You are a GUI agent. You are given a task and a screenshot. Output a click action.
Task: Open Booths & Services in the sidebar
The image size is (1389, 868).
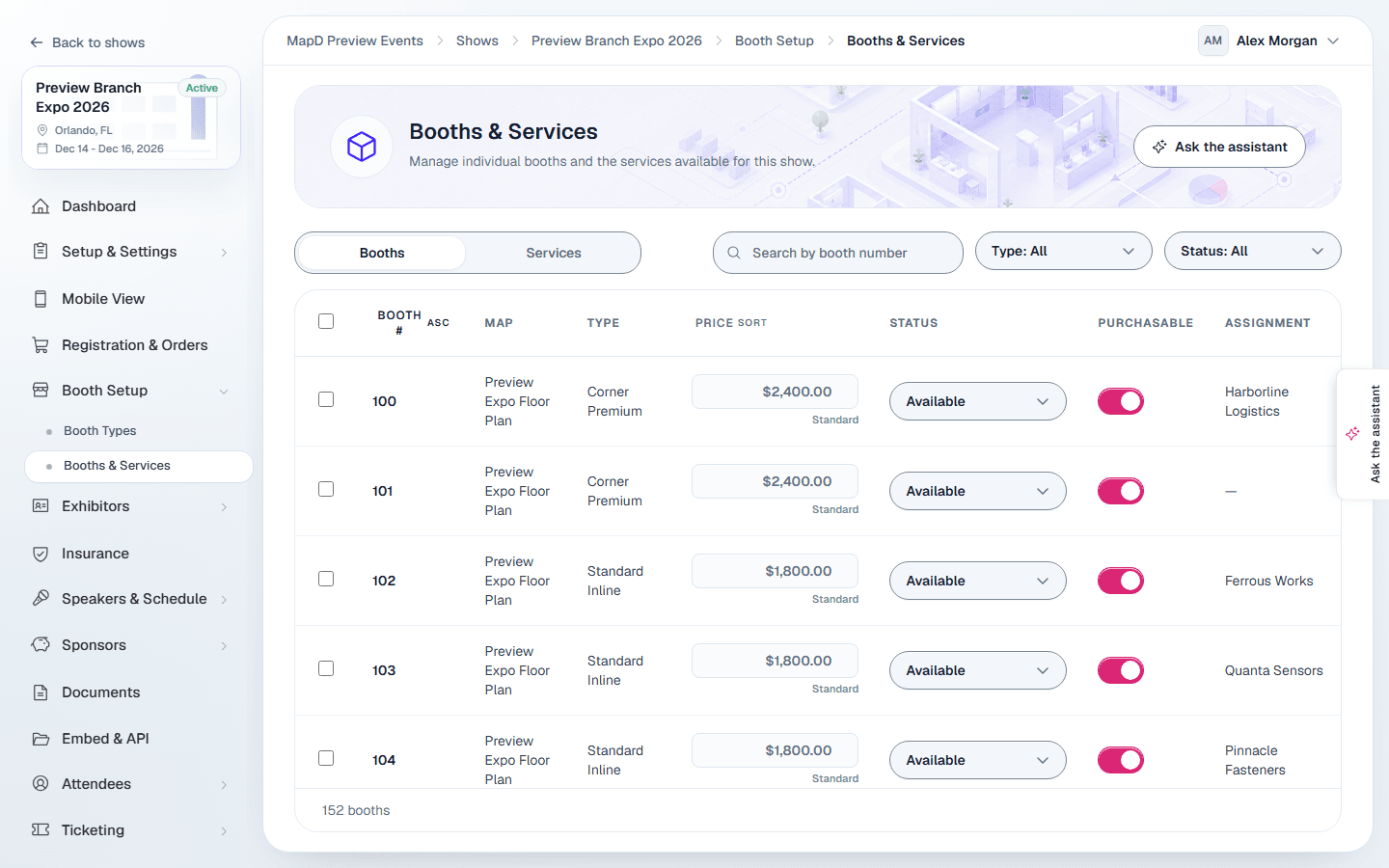click(139, 466)
